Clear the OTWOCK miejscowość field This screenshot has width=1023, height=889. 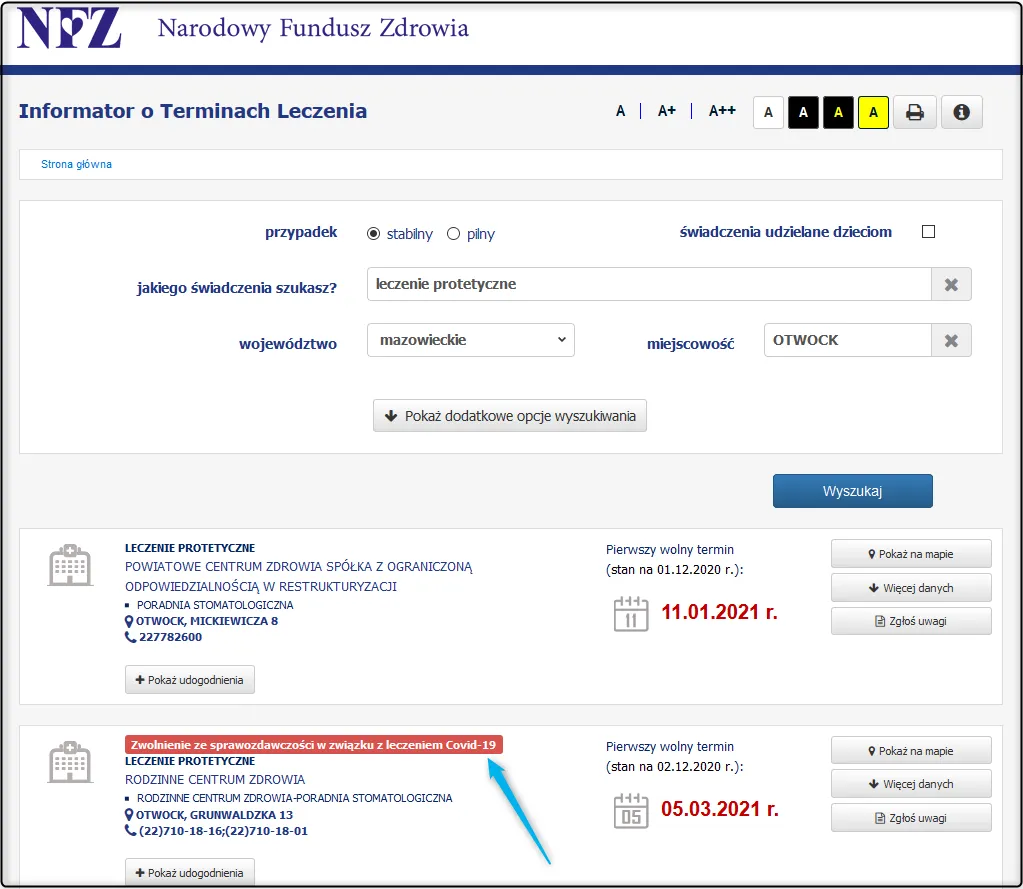pyautogui.click(x=950, y=340)
